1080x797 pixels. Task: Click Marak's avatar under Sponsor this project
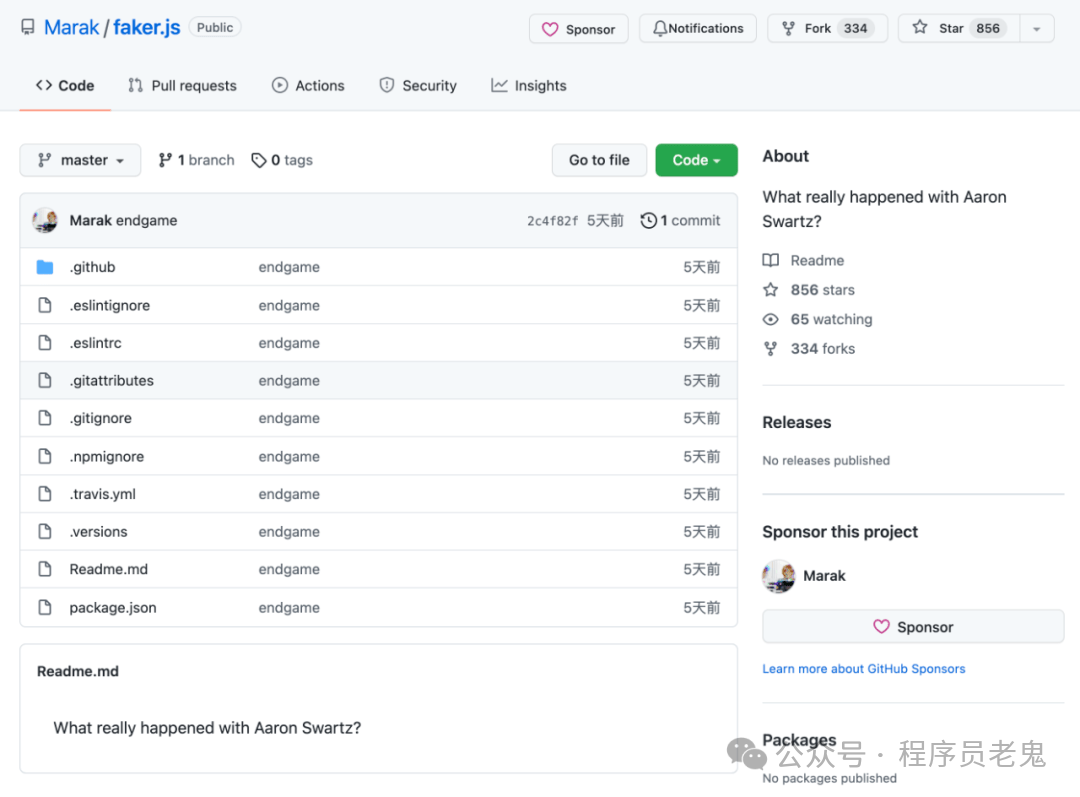(778, 576)
